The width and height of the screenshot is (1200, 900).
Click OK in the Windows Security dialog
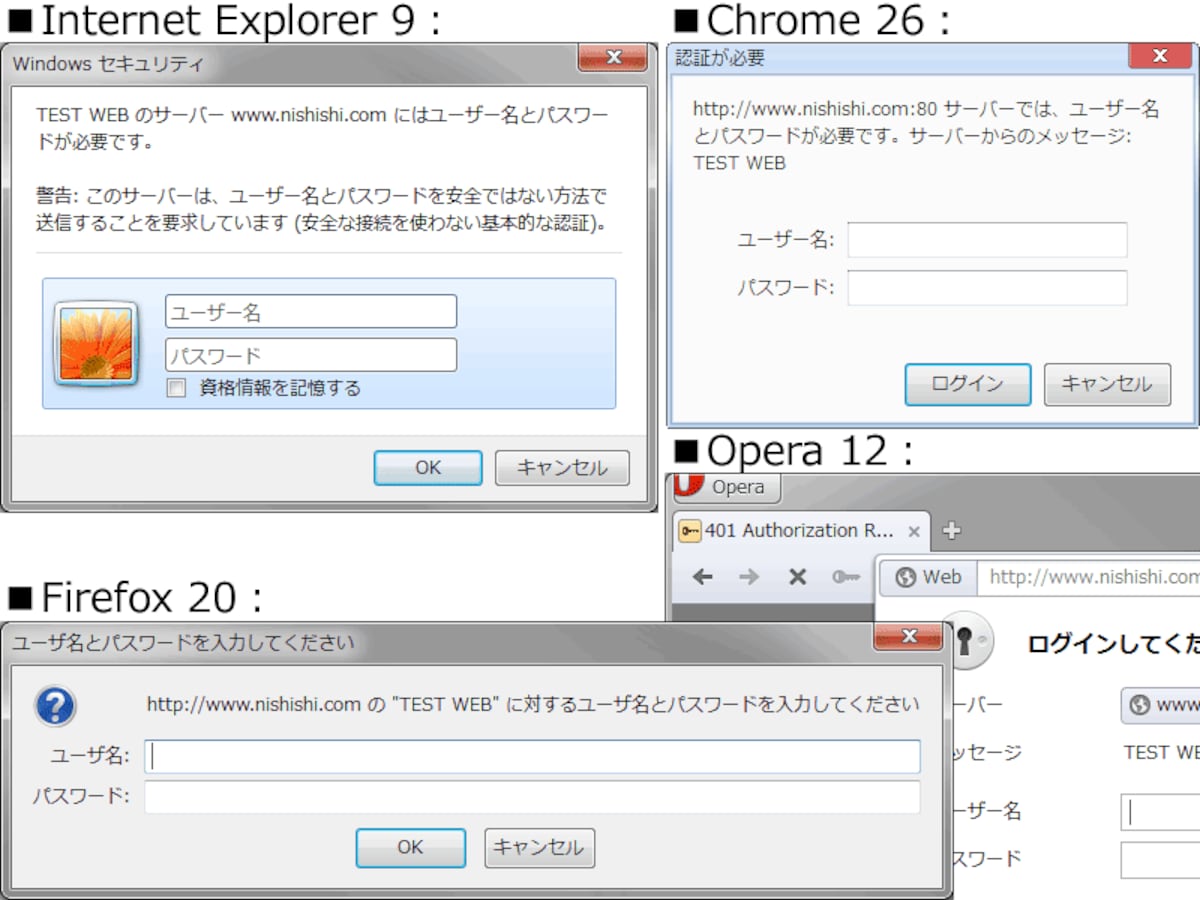click(x=428, y=468)
